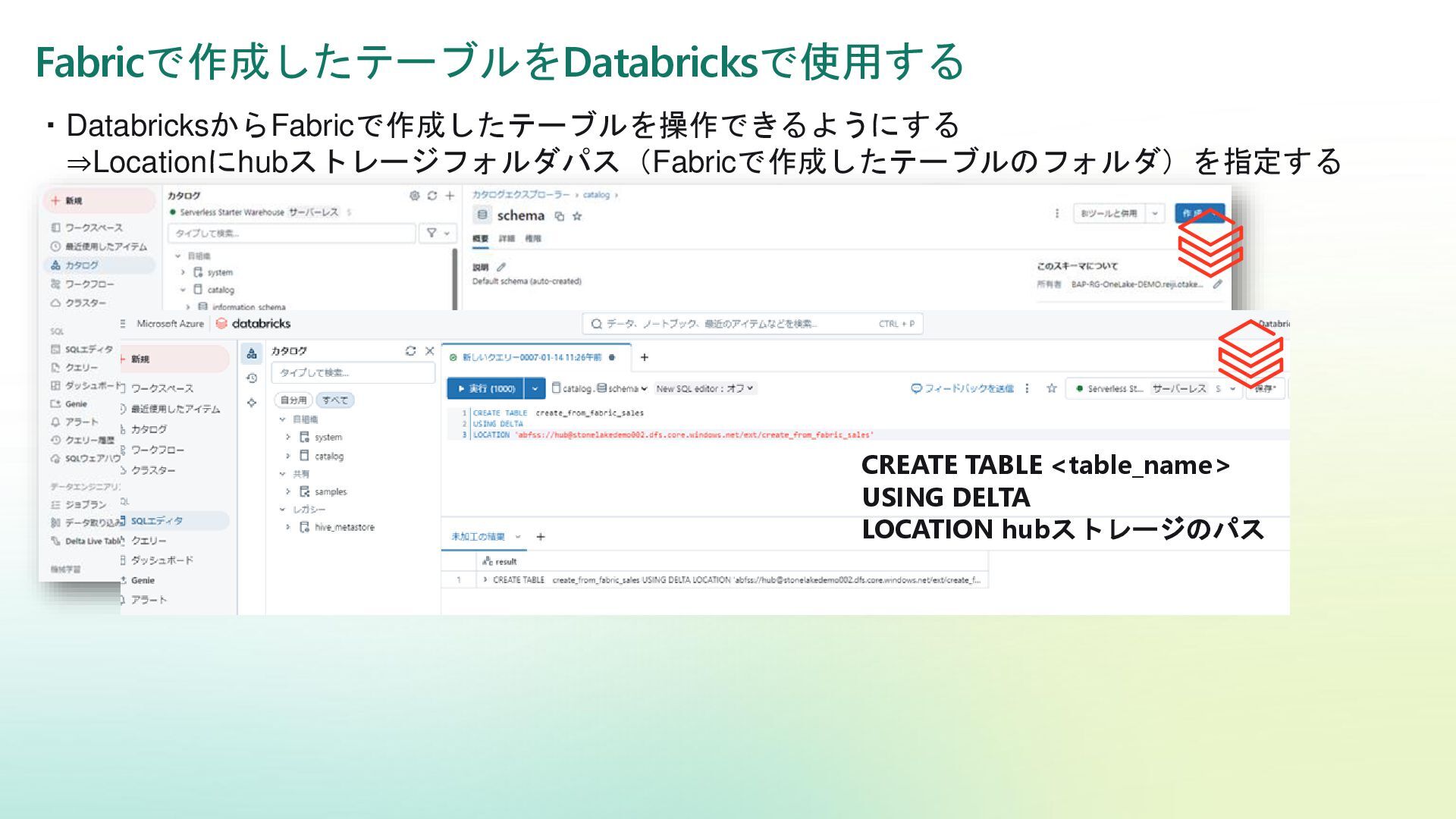The width and height of the screenshot is (1456, 819).
Task: Star the query as favorite
Action: pos(1051,388)
